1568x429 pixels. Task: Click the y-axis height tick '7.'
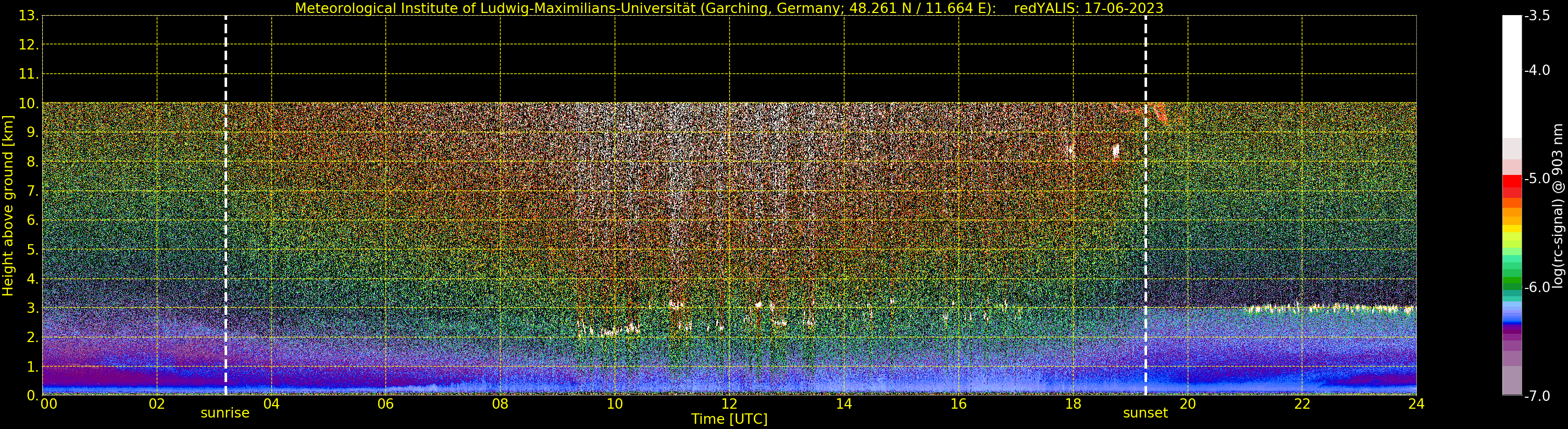pyautogui.click(x=33, y=191)
